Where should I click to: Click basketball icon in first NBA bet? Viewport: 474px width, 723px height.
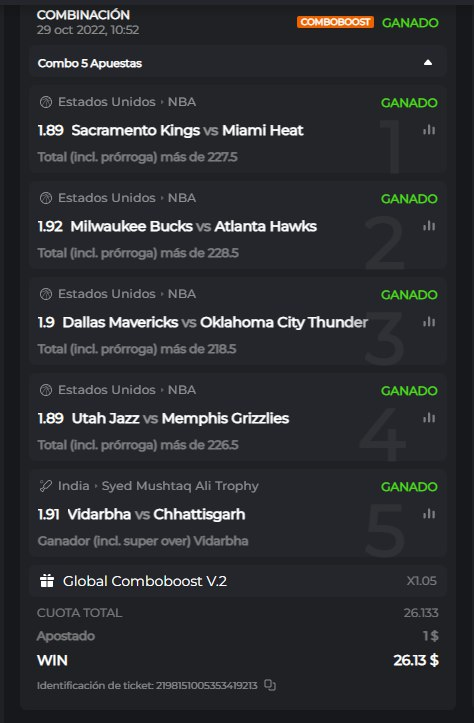click(46, 102)
